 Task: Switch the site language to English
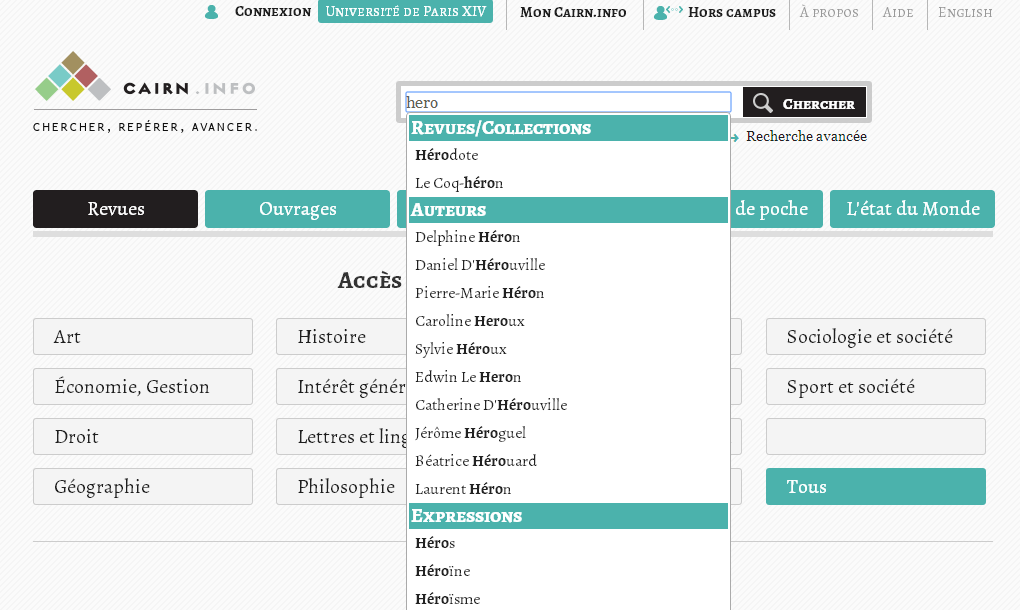coord(965,12)
